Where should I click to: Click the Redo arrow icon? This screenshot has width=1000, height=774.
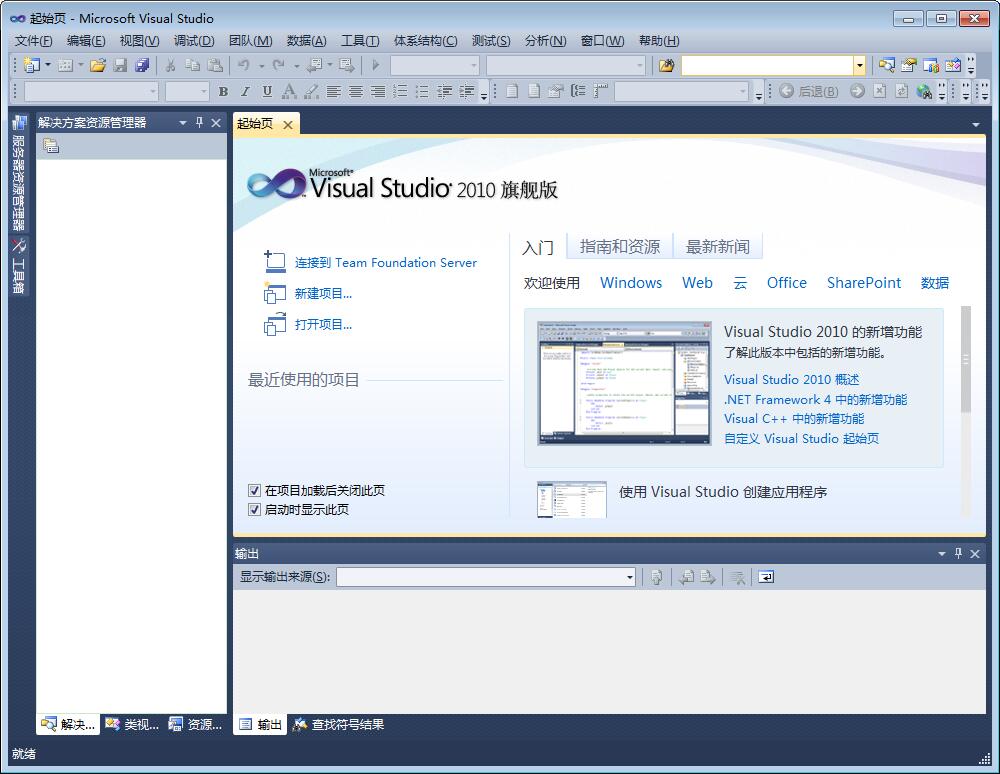tap(279, 65)
